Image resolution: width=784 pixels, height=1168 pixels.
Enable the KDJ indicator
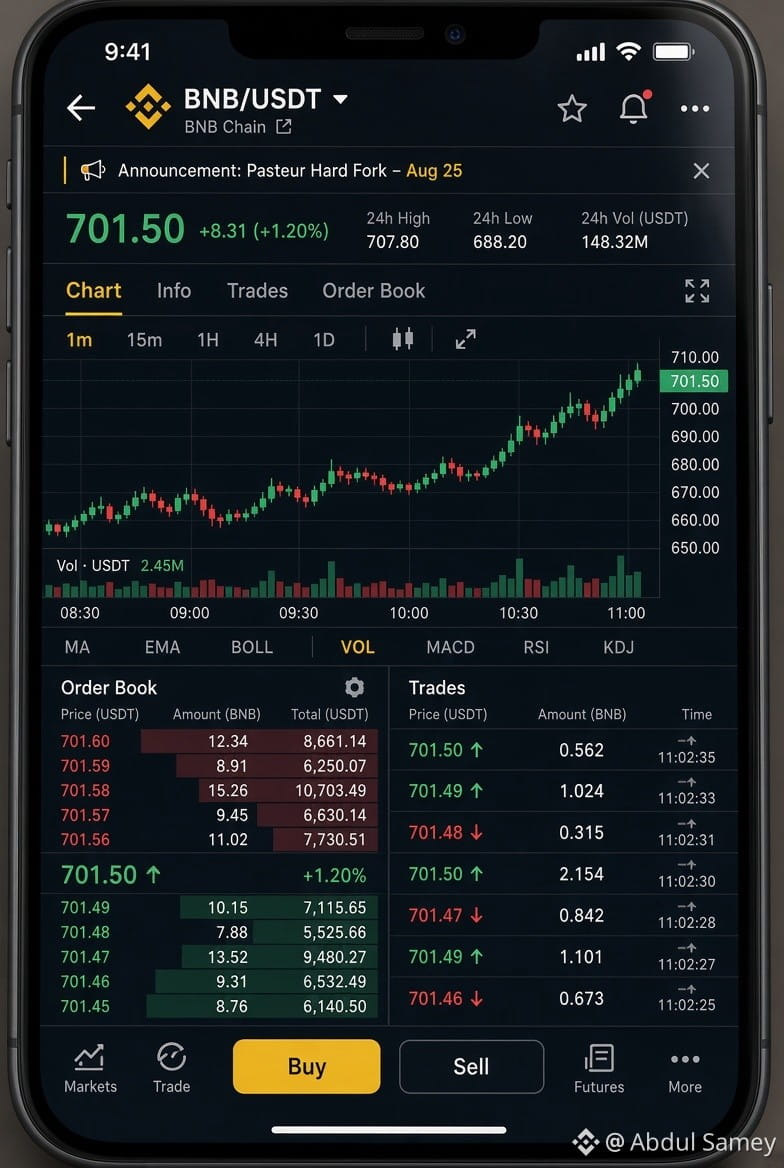pos(619,647)
